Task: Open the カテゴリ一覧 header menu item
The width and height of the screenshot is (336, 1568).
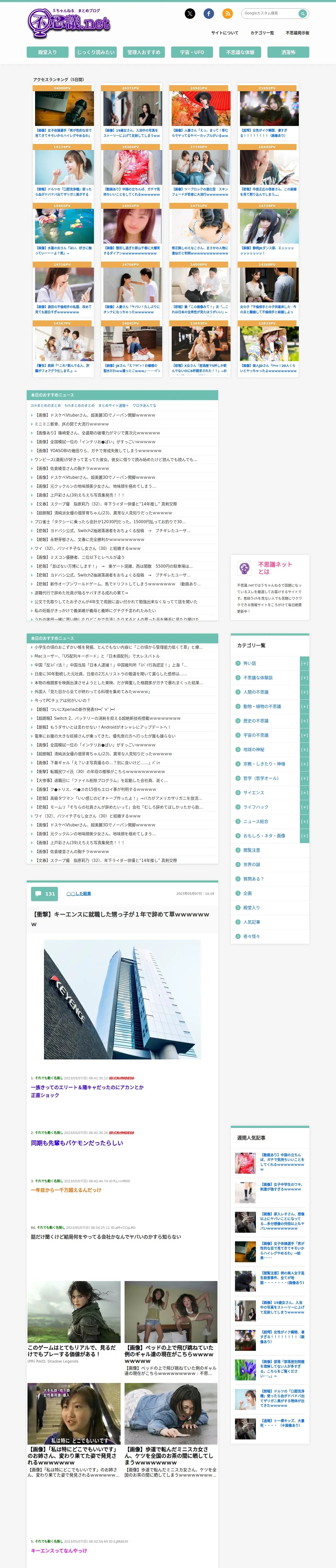Action: pos(262,33)
